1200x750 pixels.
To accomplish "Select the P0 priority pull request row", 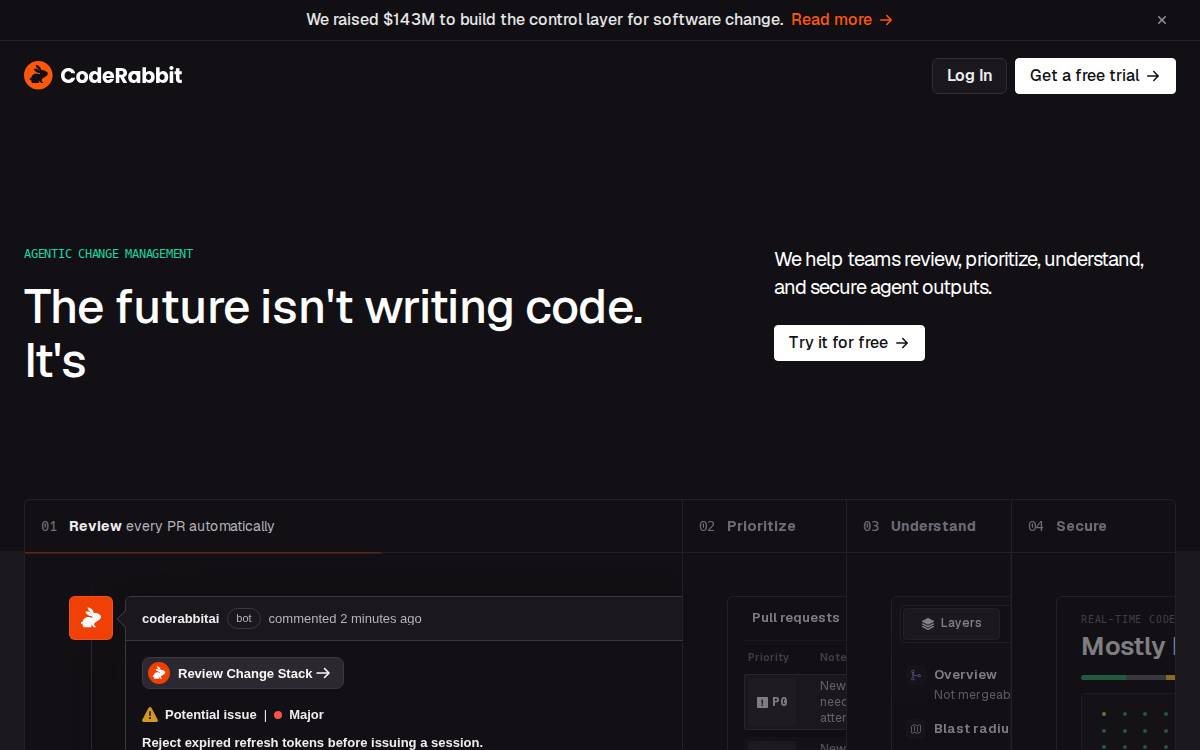I will tap(795, 702).
